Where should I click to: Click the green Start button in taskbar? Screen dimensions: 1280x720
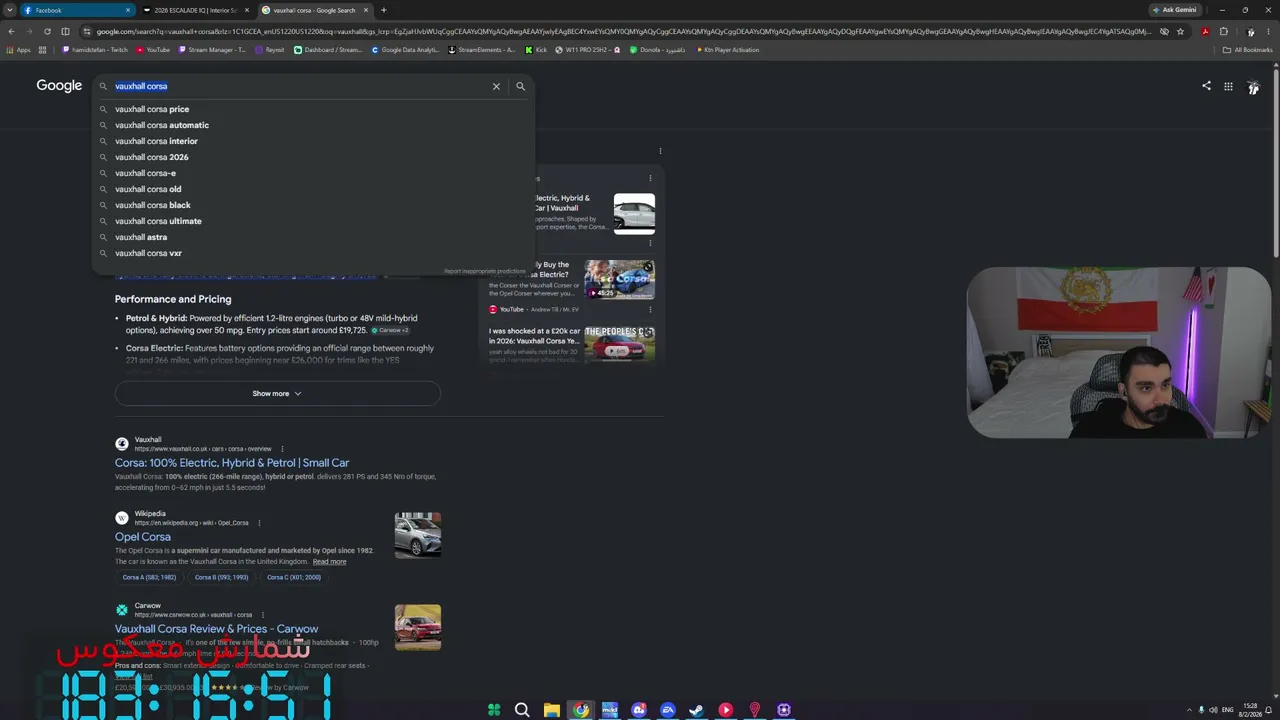pos(494,710)
